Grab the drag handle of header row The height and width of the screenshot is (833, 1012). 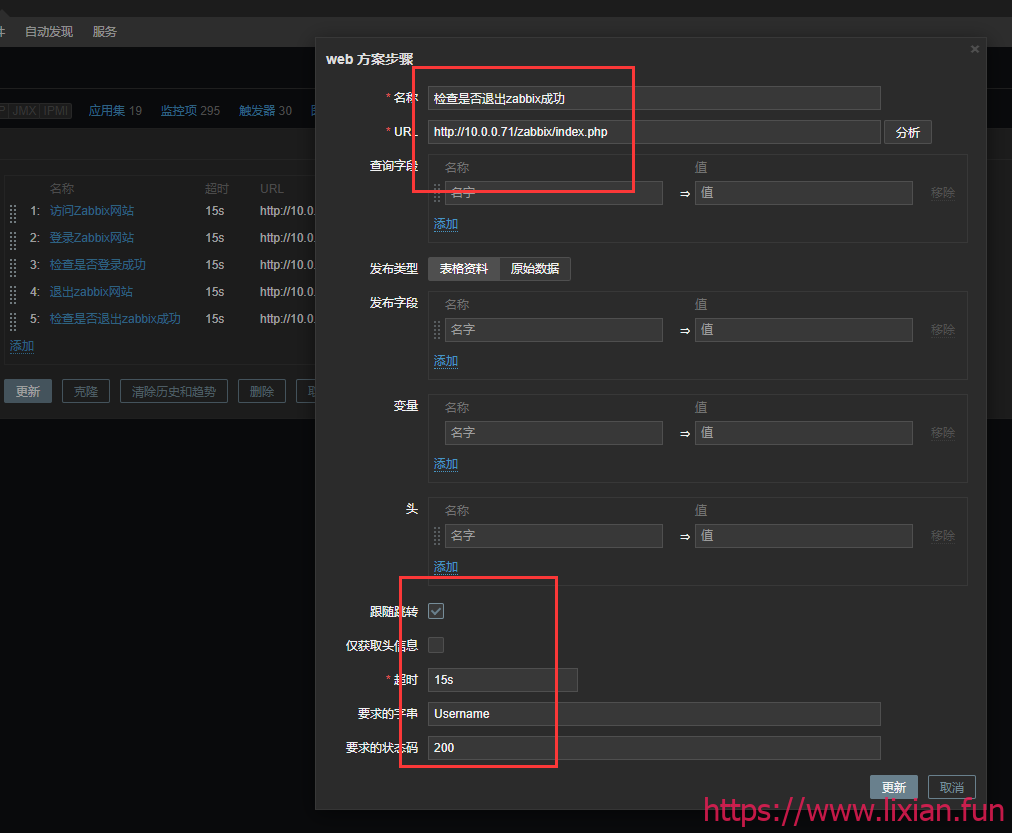437,536
